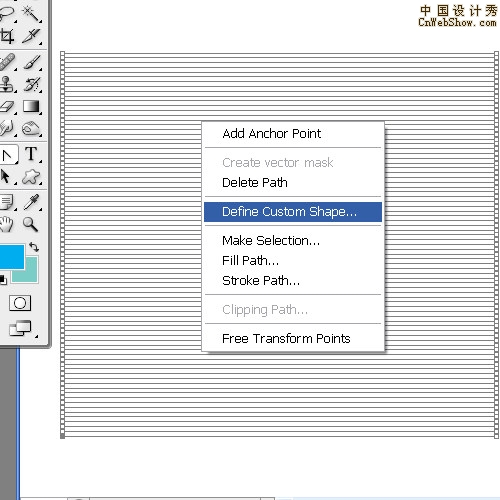Image resolution: width=500 pixels, height=500 pixels.
Task: Select the Brush tool
Action: point(31,62)
